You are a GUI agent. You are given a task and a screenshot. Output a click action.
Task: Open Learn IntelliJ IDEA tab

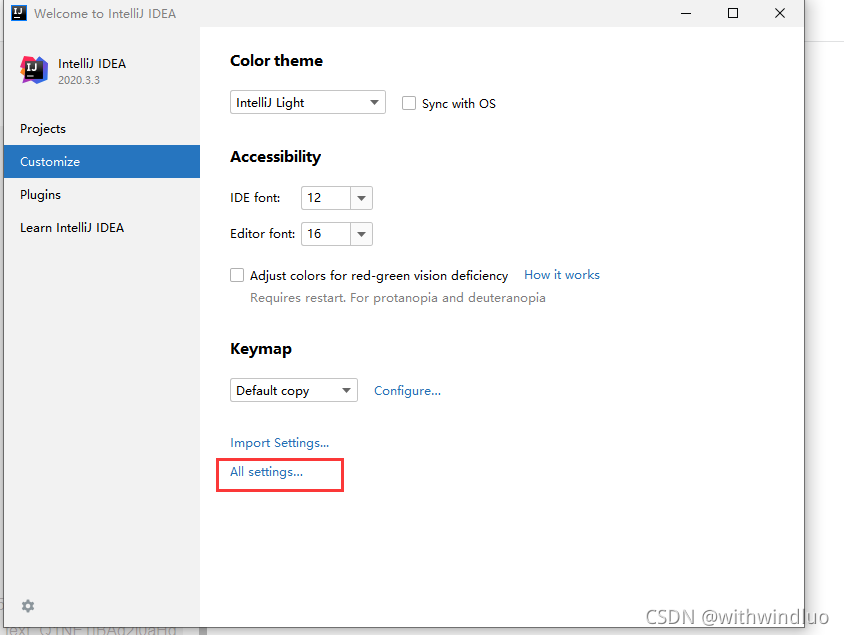pyautogui.click(x=102, y=228)
